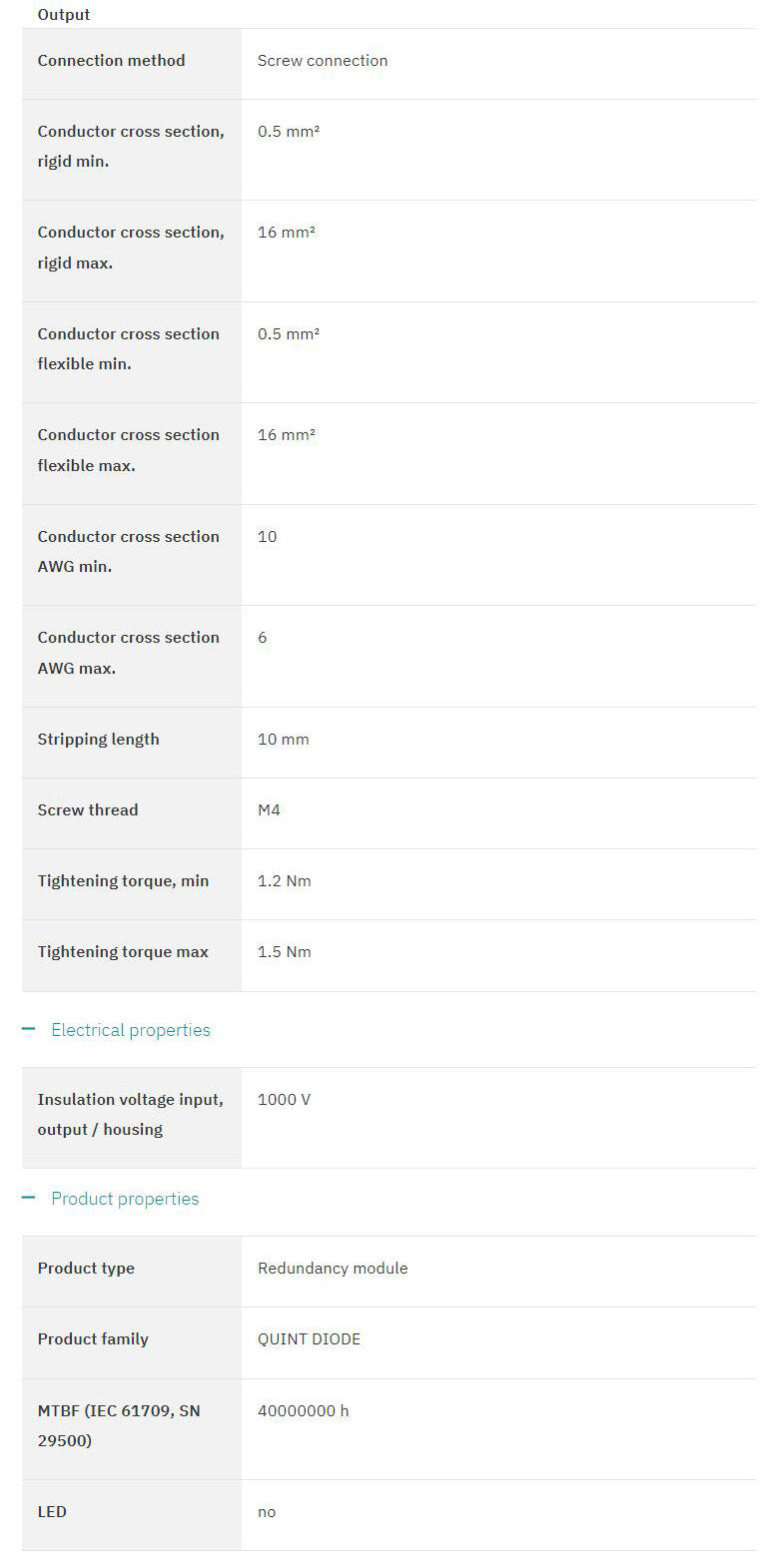Click the Screw connection value
760x1568 pixels.
(x=323, y=61)
